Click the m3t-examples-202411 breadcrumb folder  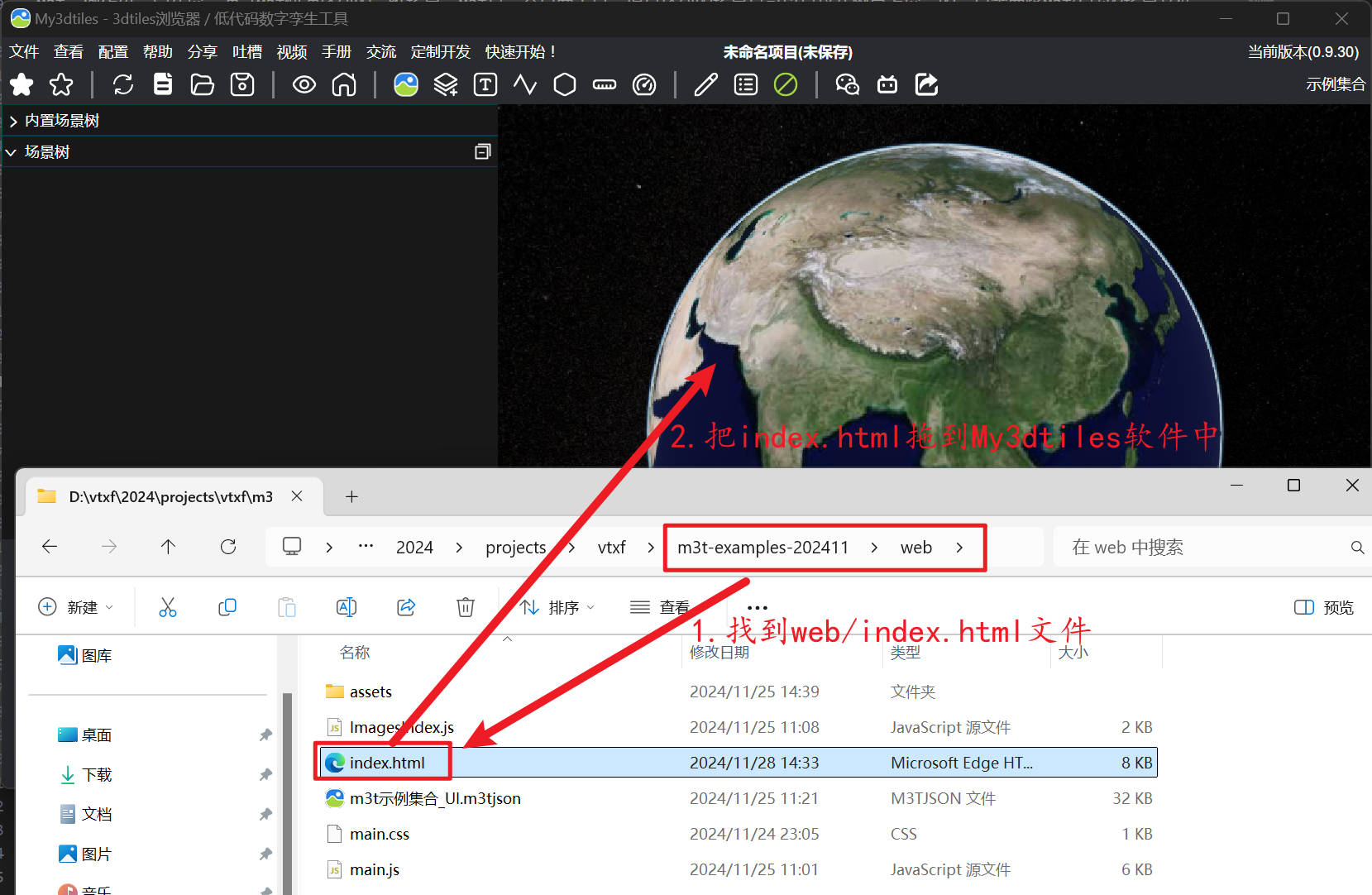[x=763, y=548]
